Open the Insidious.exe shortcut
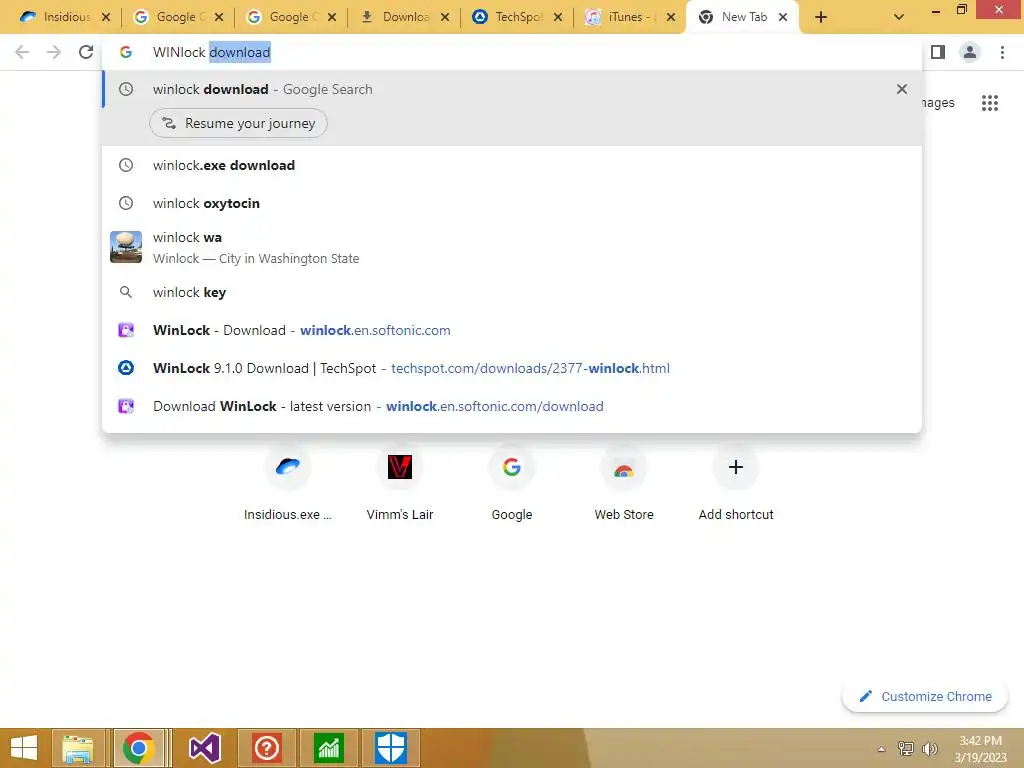The image size is (1024, 768). (287, 483)
